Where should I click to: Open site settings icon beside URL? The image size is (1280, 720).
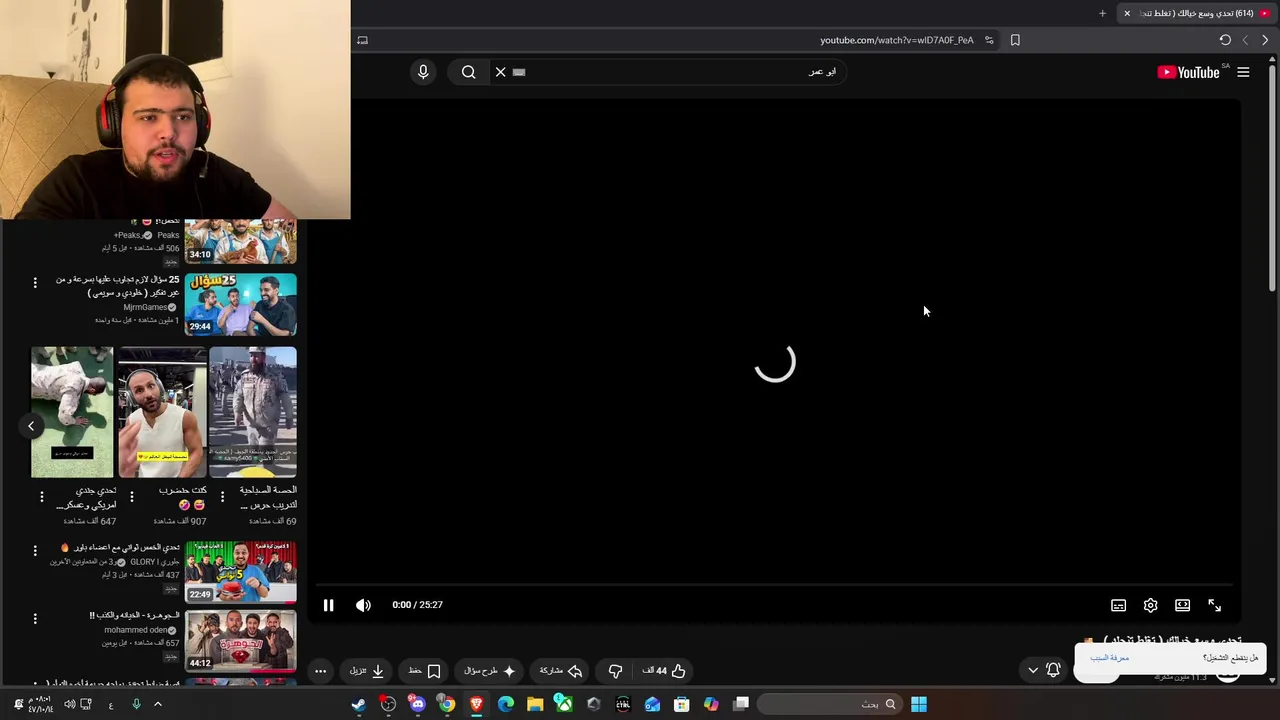989,40
